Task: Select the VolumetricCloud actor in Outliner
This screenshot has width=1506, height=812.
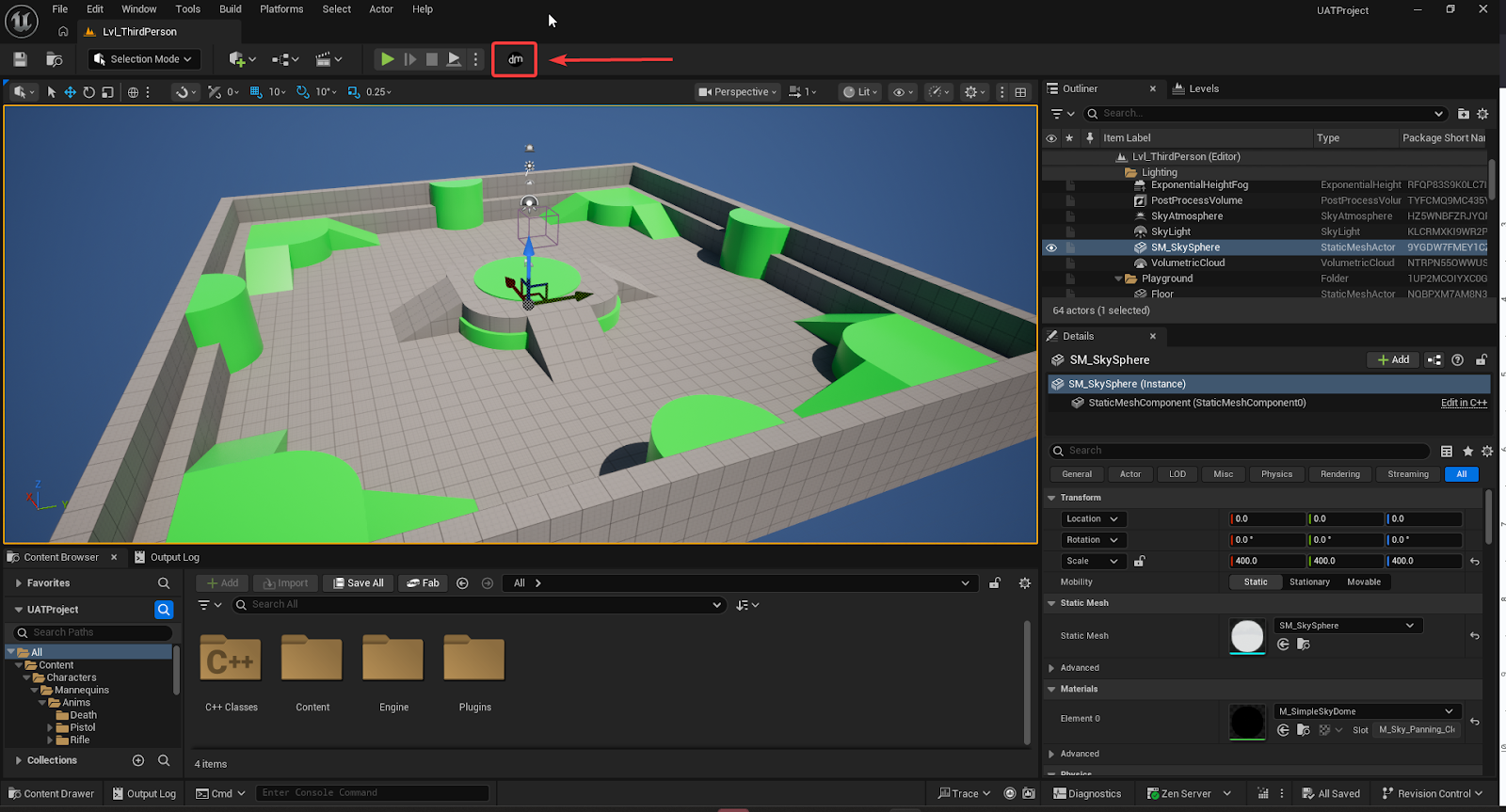Action: point(1188,263)
